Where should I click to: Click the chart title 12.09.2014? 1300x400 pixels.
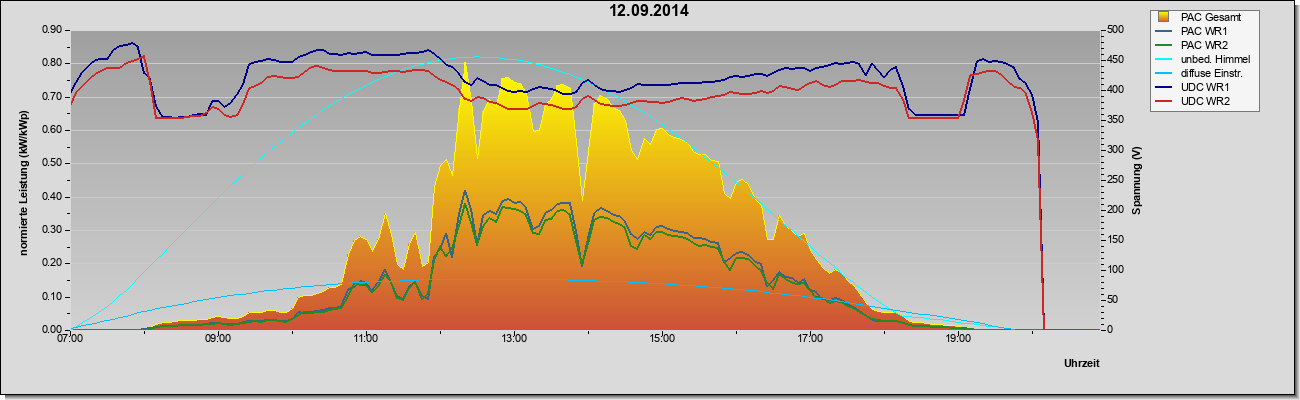coord(649,11)
